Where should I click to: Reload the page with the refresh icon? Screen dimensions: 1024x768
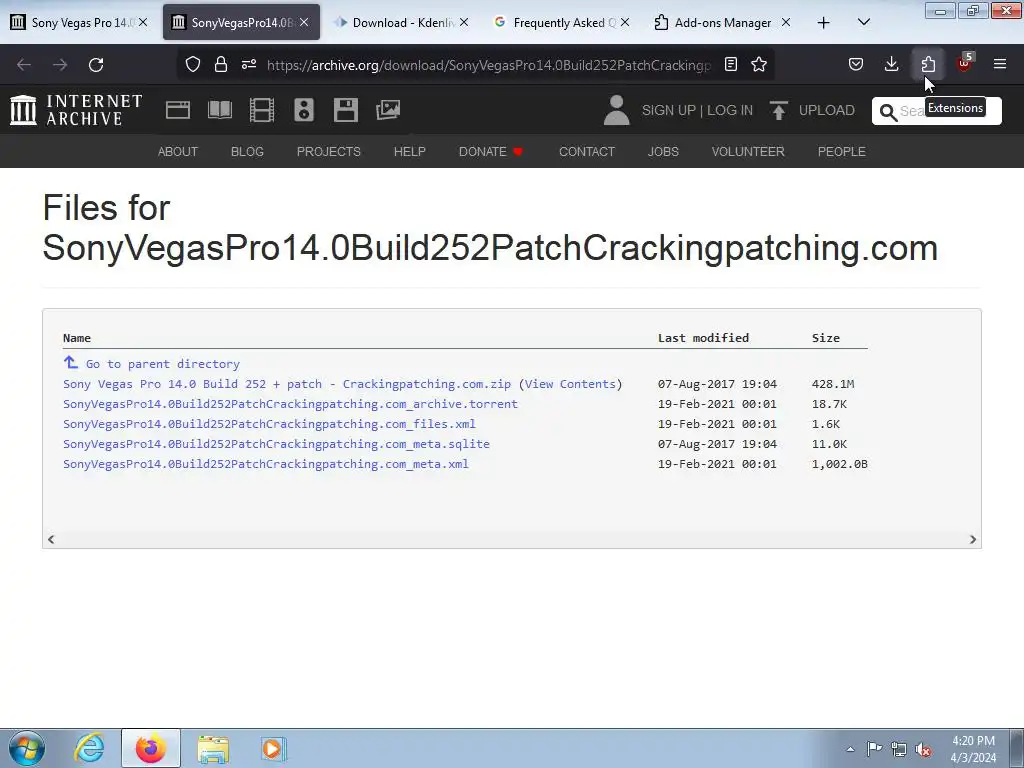click(x=96, y=65)
